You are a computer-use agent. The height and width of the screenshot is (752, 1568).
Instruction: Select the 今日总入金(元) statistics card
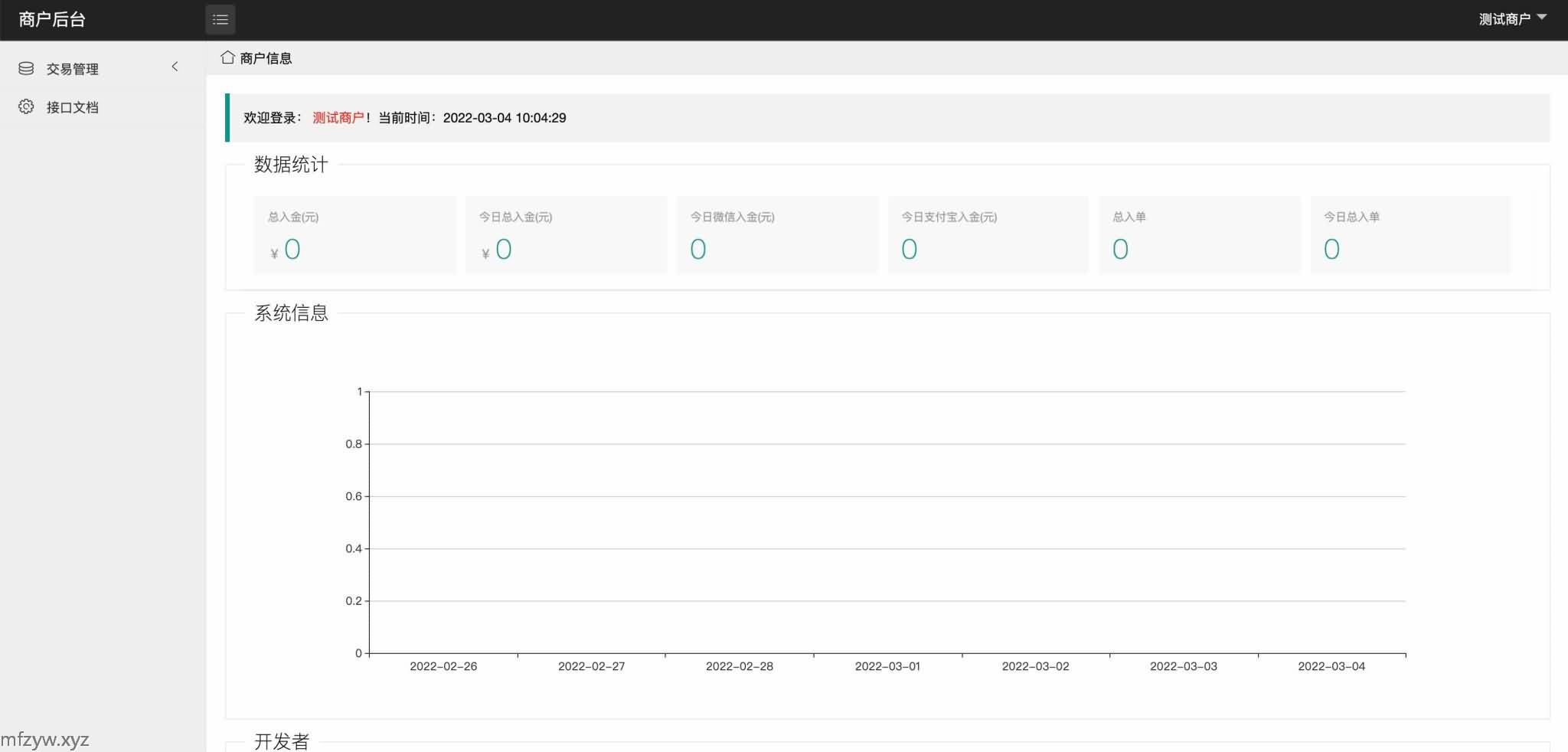pos(566,234)
